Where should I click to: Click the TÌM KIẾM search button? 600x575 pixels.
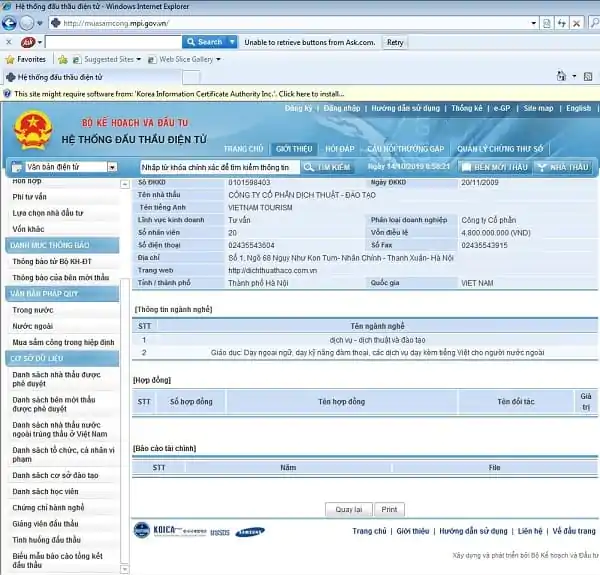(x=328, y=167)
